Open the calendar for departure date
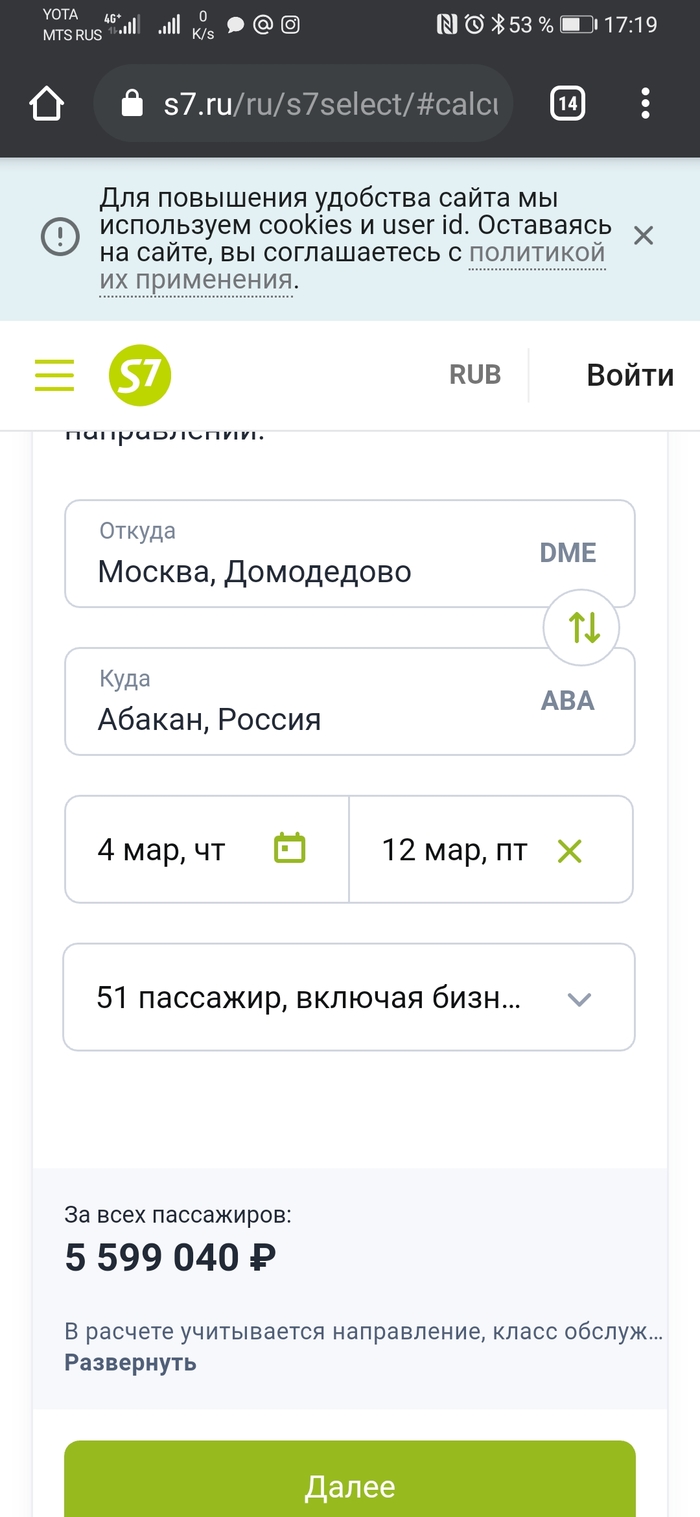Screen dimensions: 700x1517 coord(289,849)
